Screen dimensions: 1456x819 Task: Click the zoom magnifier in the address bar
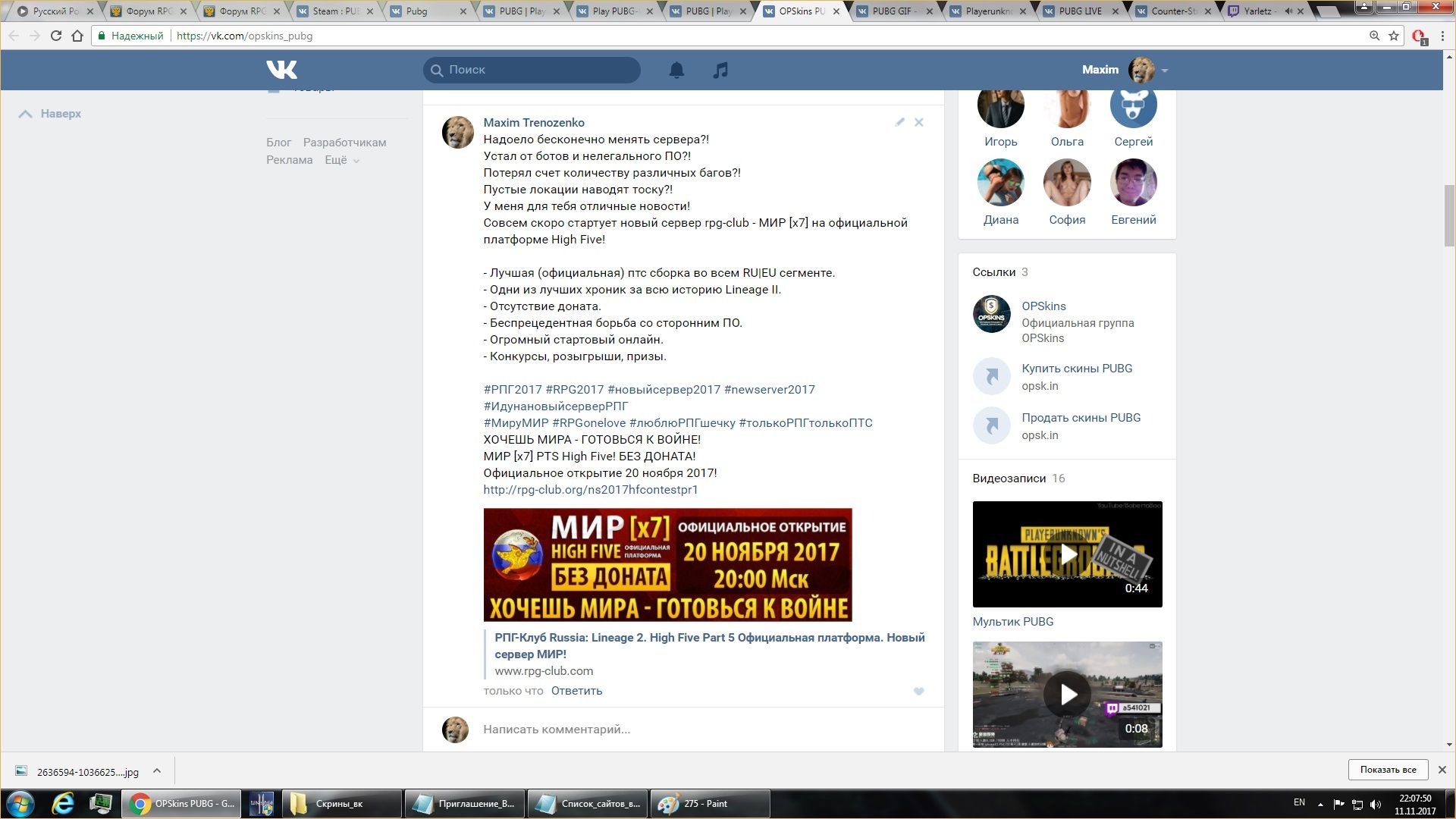coord(1374,36)
